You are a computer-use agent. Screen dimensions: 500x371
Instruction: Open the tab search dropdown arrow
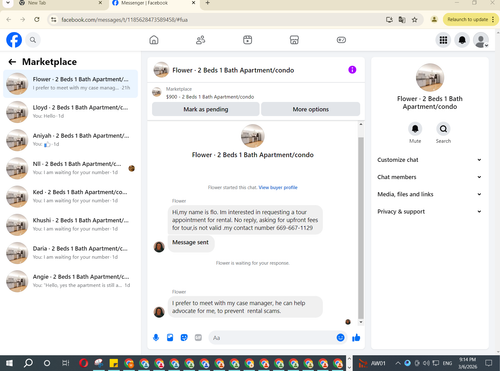pyautogui.click(x=7, y=3)
